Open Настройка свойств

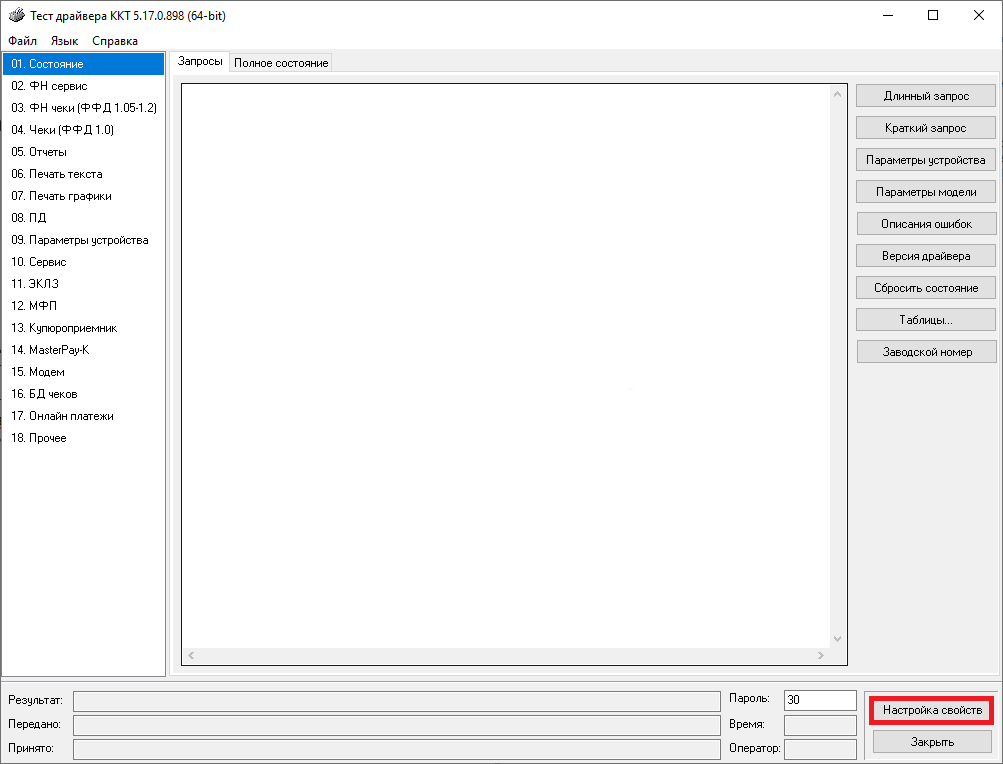coord(931,710)
